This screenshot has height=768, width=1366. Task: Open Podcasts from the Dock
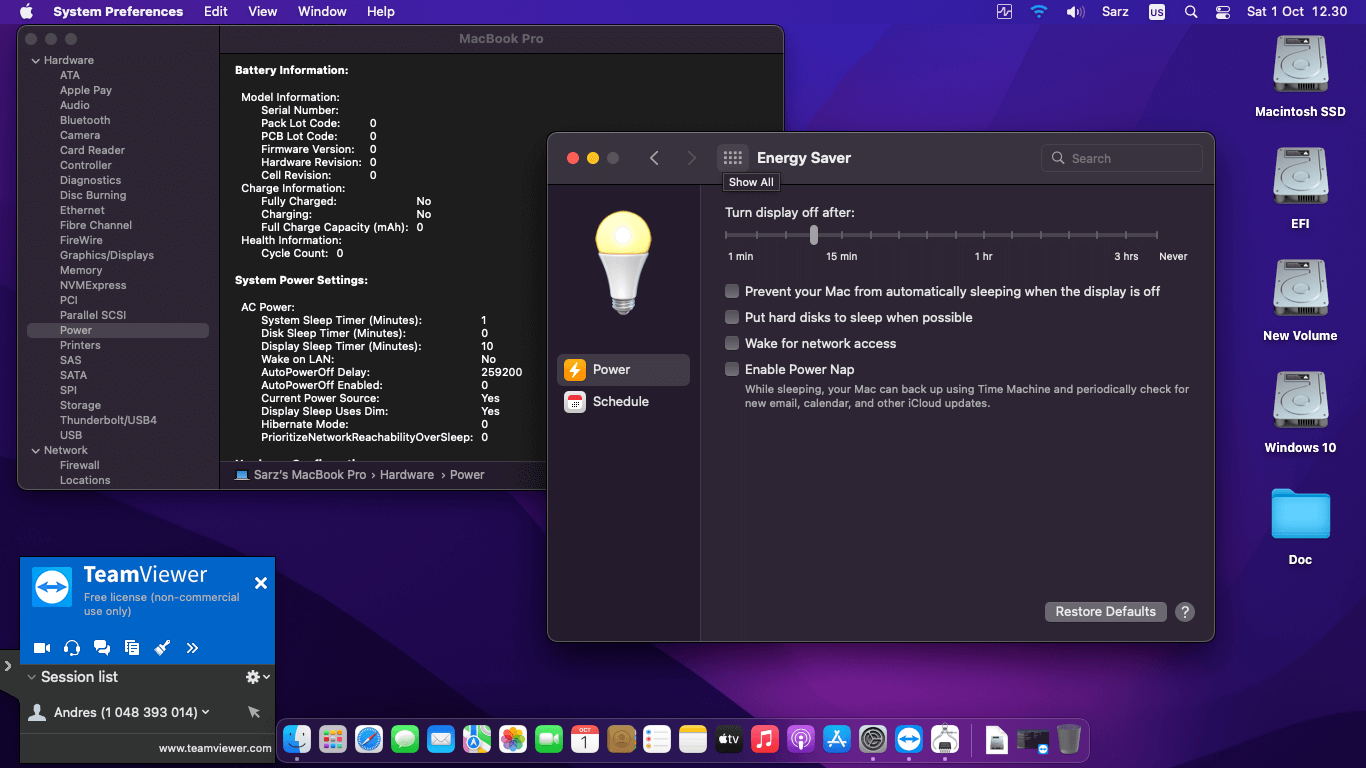(801, 739)
